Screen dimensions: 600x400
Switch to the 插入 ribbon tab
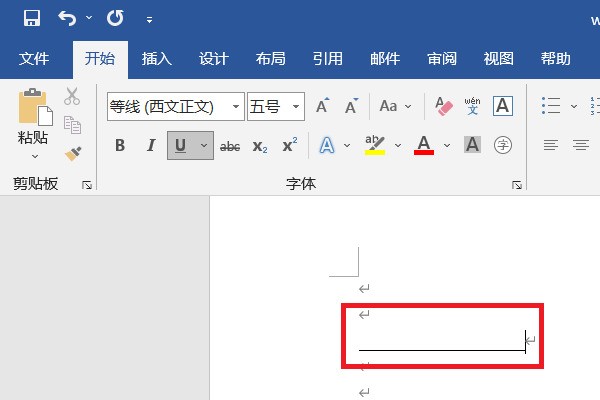(x=157, y=59)
